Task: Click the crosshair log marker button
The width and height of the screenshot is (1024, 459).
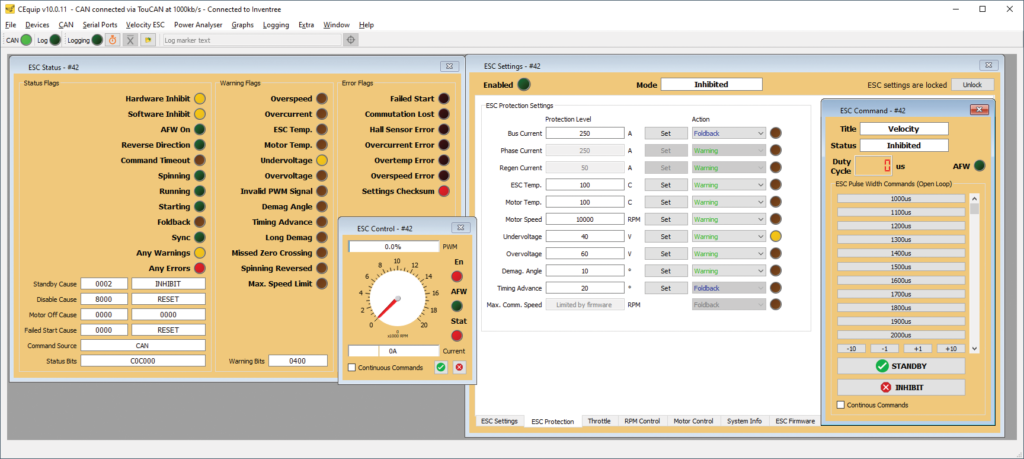Action: pyautogui.click(x=351, y=40)
